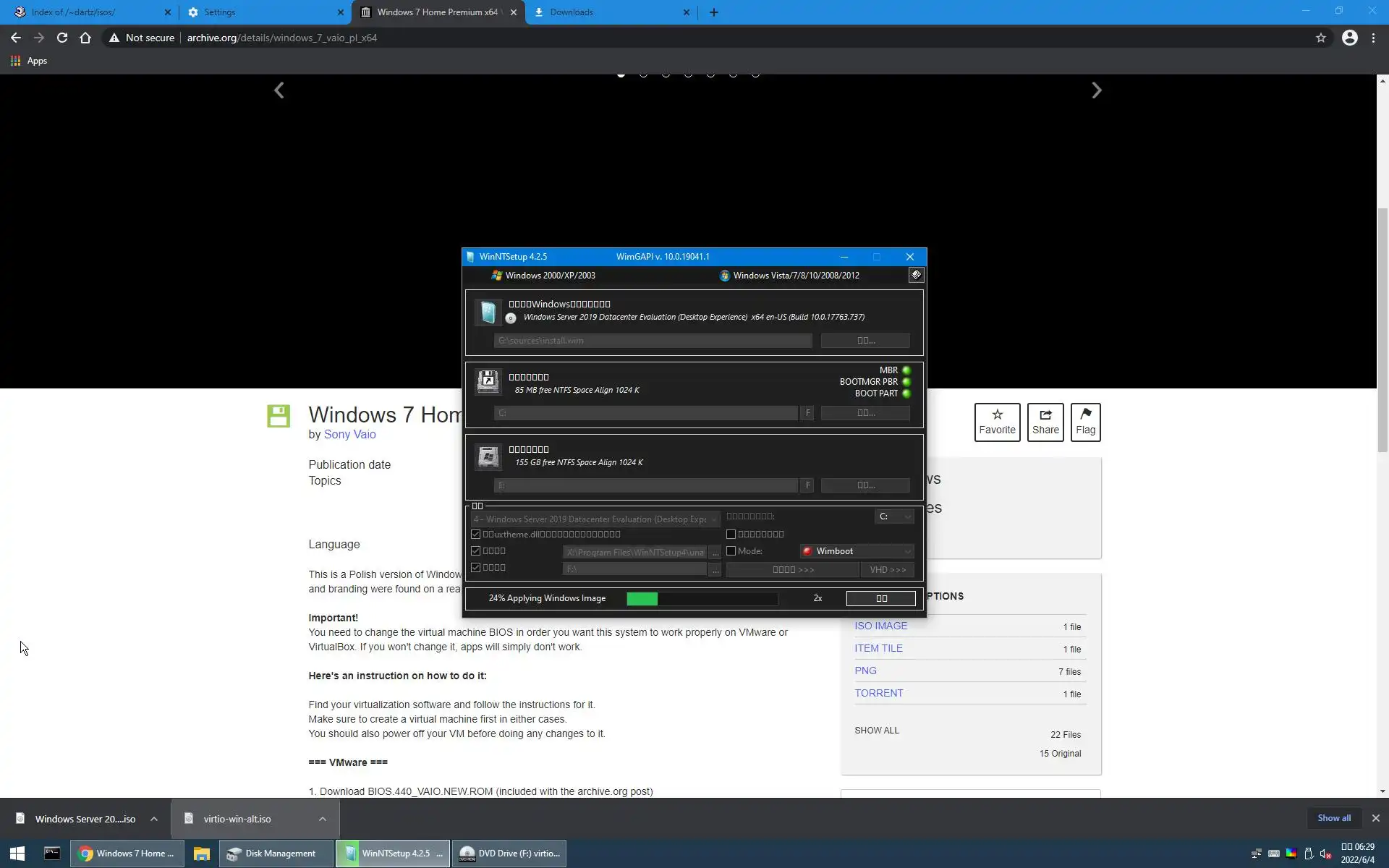The width and height of the screenshot is (1389, 868).
Task: Toggle the uxtheme.dll patch checkbox
Action: pos(476,535)
